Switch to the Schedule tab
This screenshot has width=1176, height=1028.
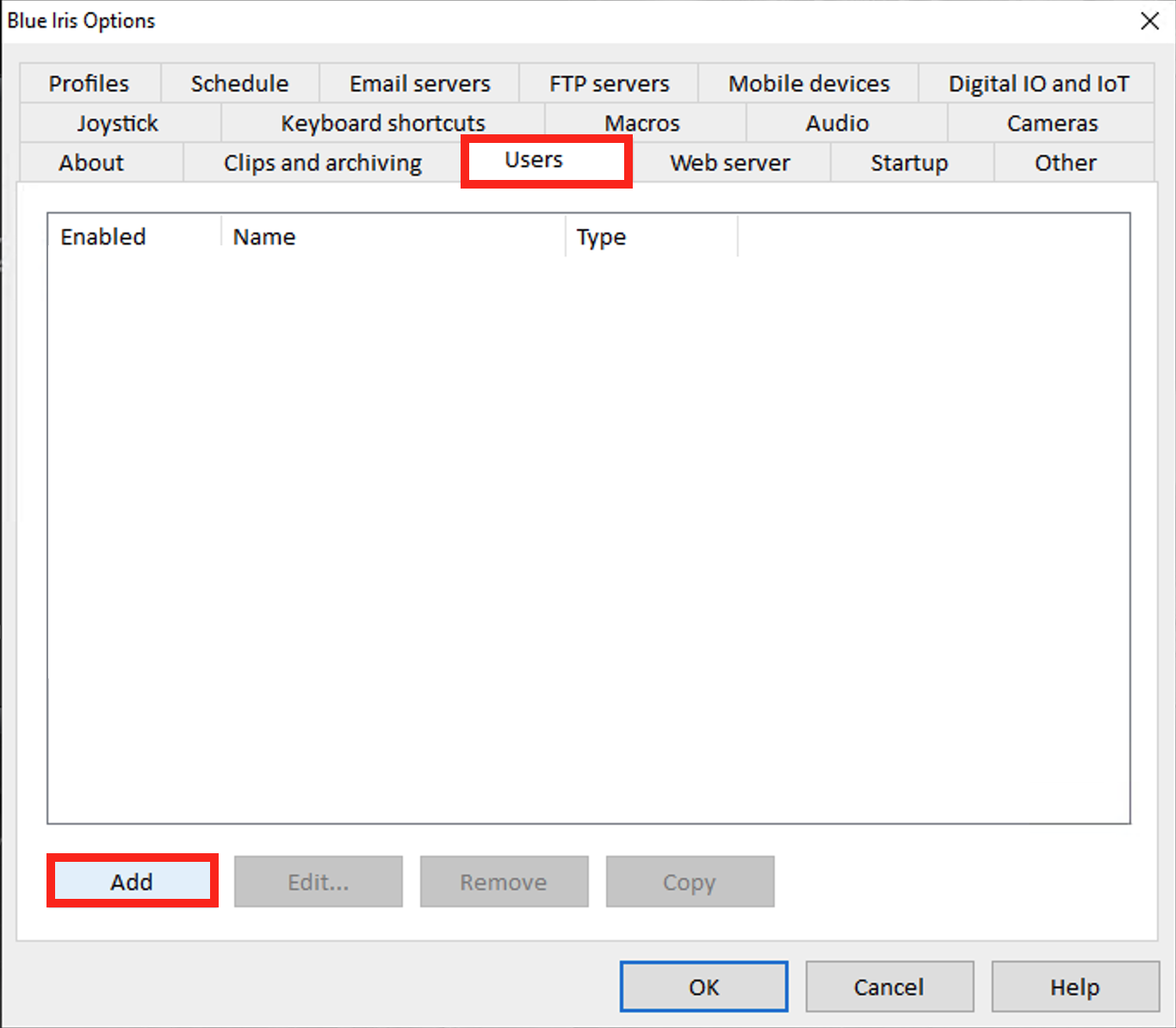pos(239,84)
